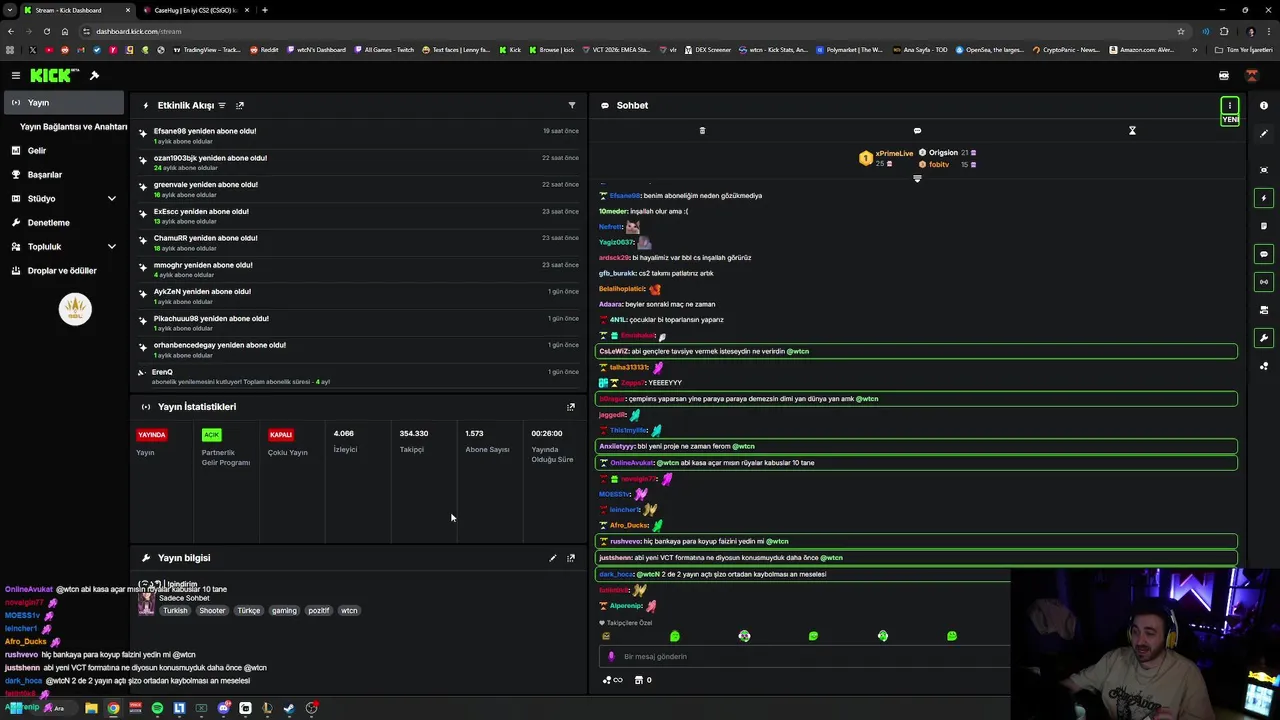Toggle the wrench panel button in right rail
The image size is (1280, 720).
pyautogui.click(x=1264, y=338)
